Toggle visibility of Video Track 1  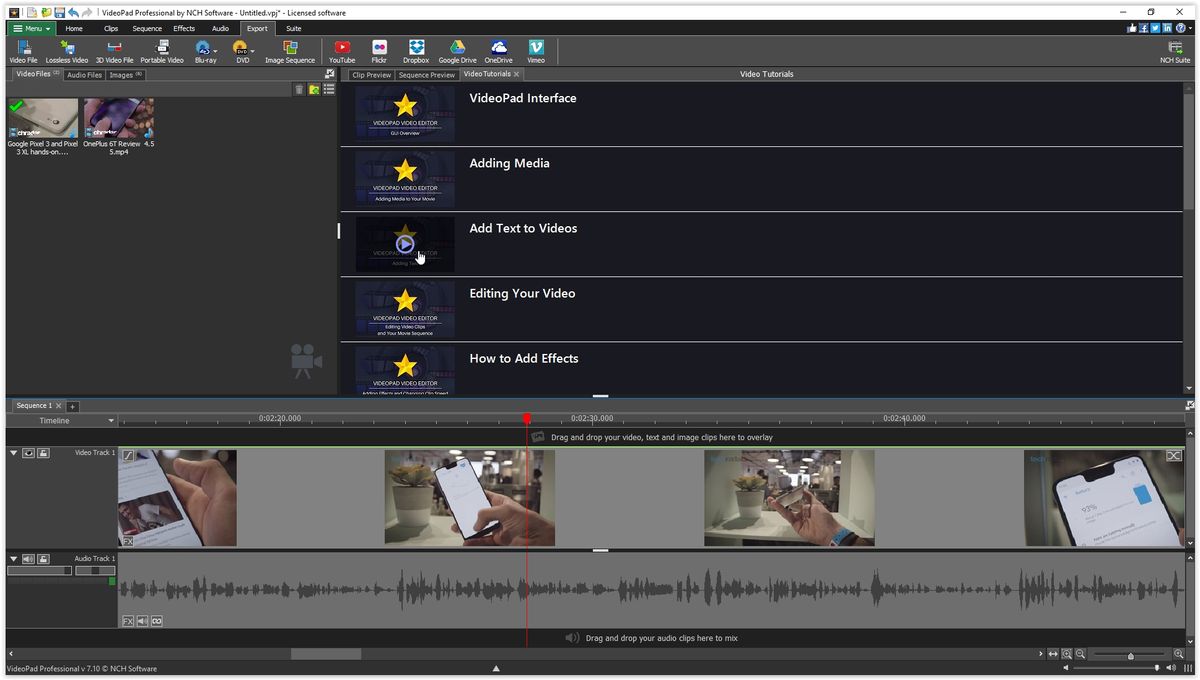[27, 453]
